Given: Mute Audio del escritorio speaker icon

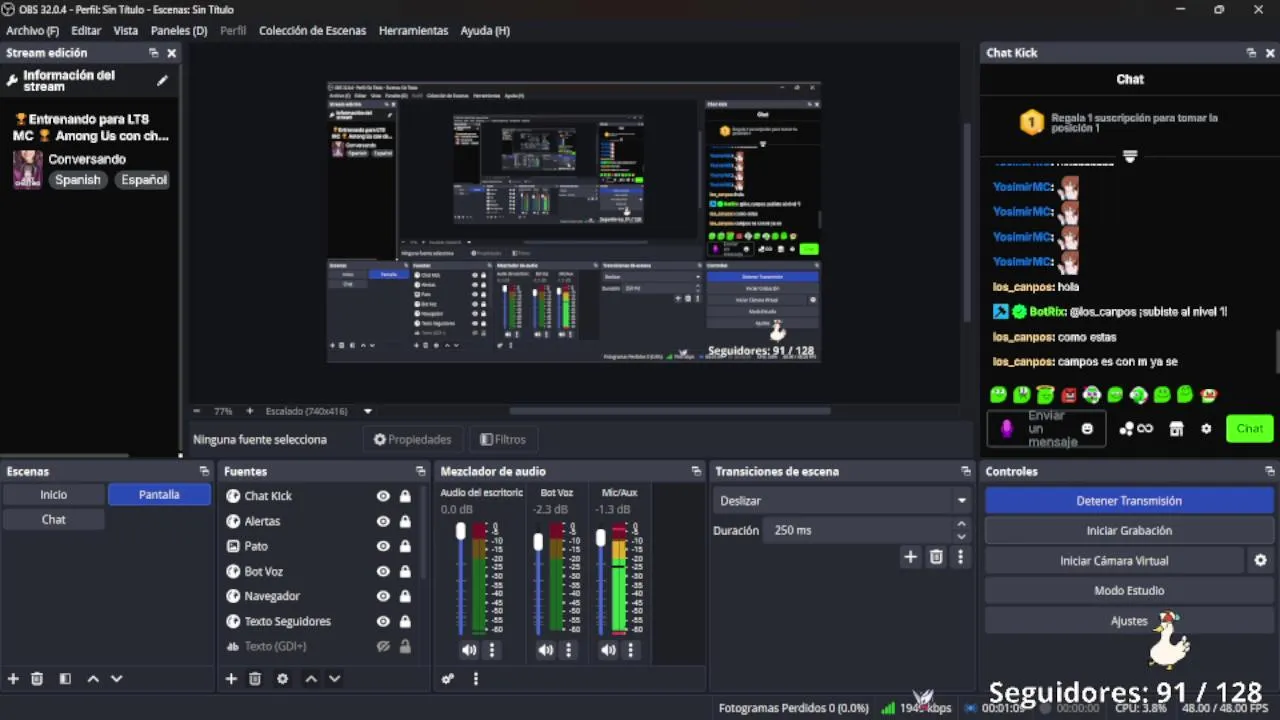Looking at the screenshot, I should 469,650.
